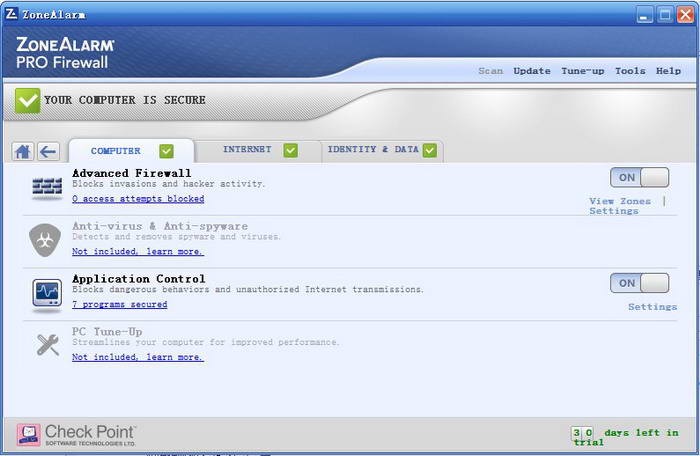Open the Scan menu
The image size is (700, 456).
(490, 71)
